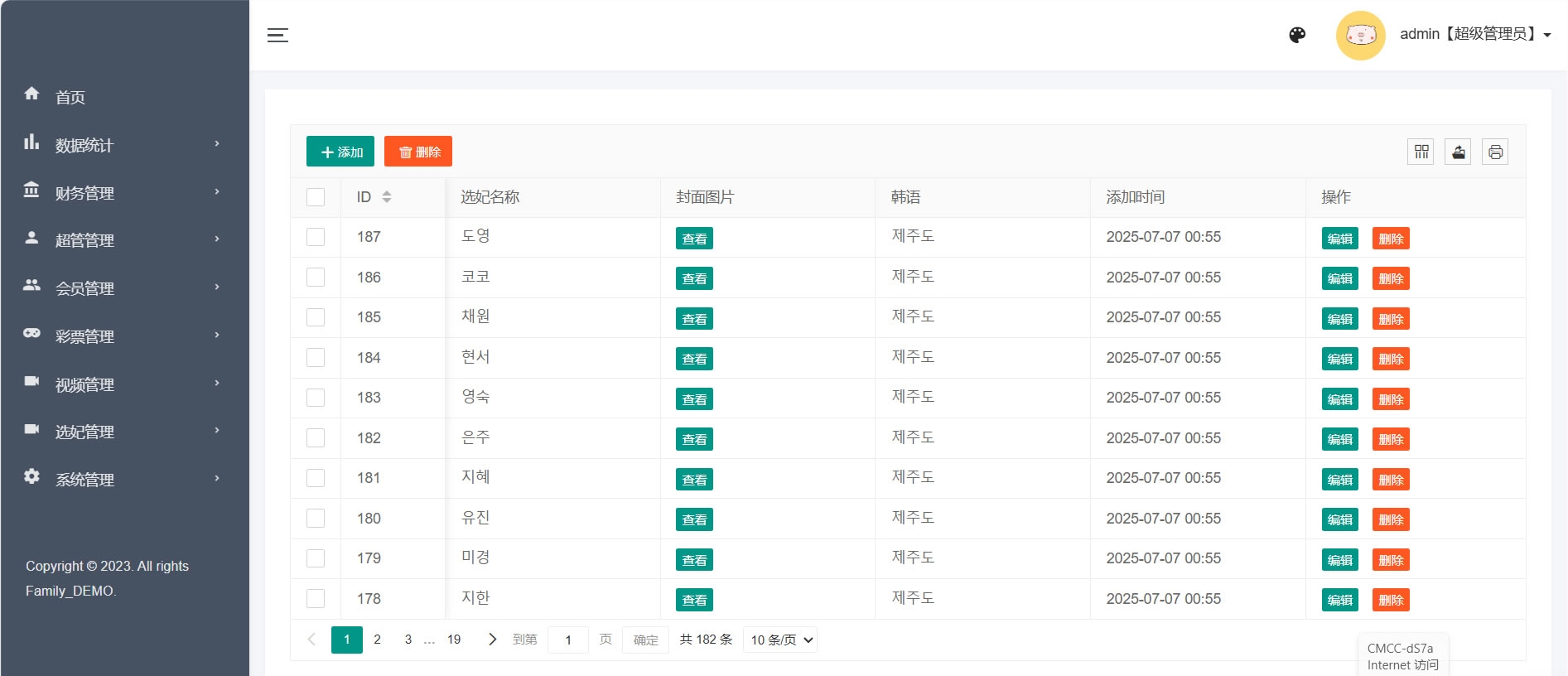This screenshot has height=676, width=1568.
Task: Click the page number jump input field
Action: (568, 640)
